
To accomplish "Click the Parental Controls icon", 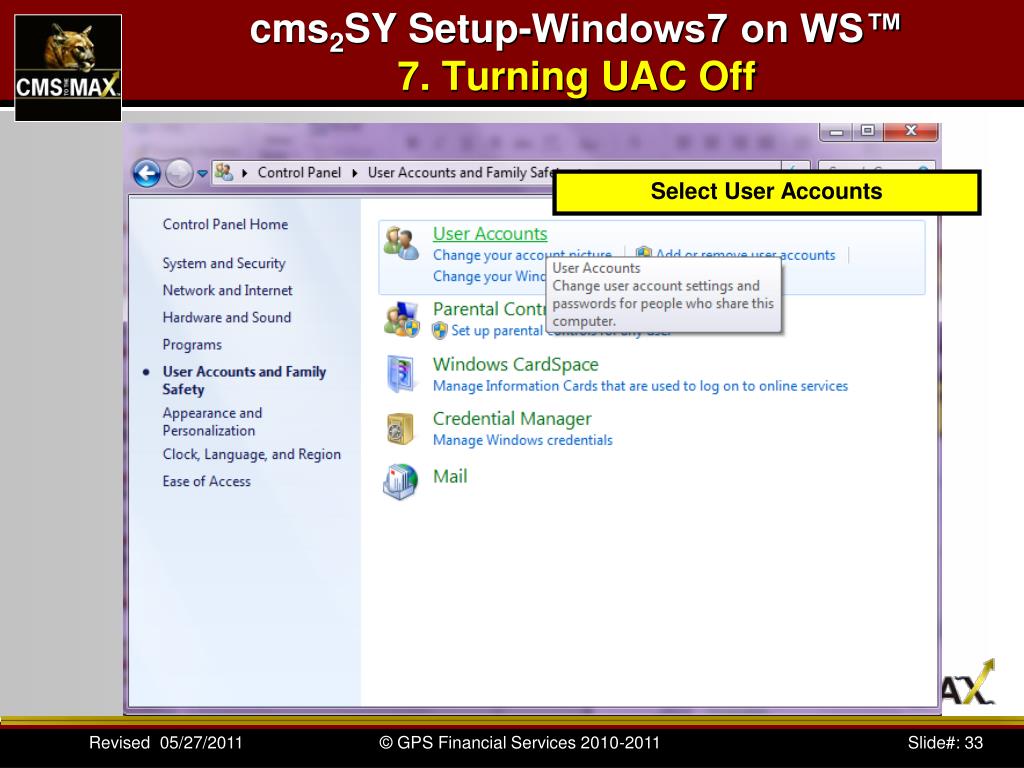I will tap(401, 319).
